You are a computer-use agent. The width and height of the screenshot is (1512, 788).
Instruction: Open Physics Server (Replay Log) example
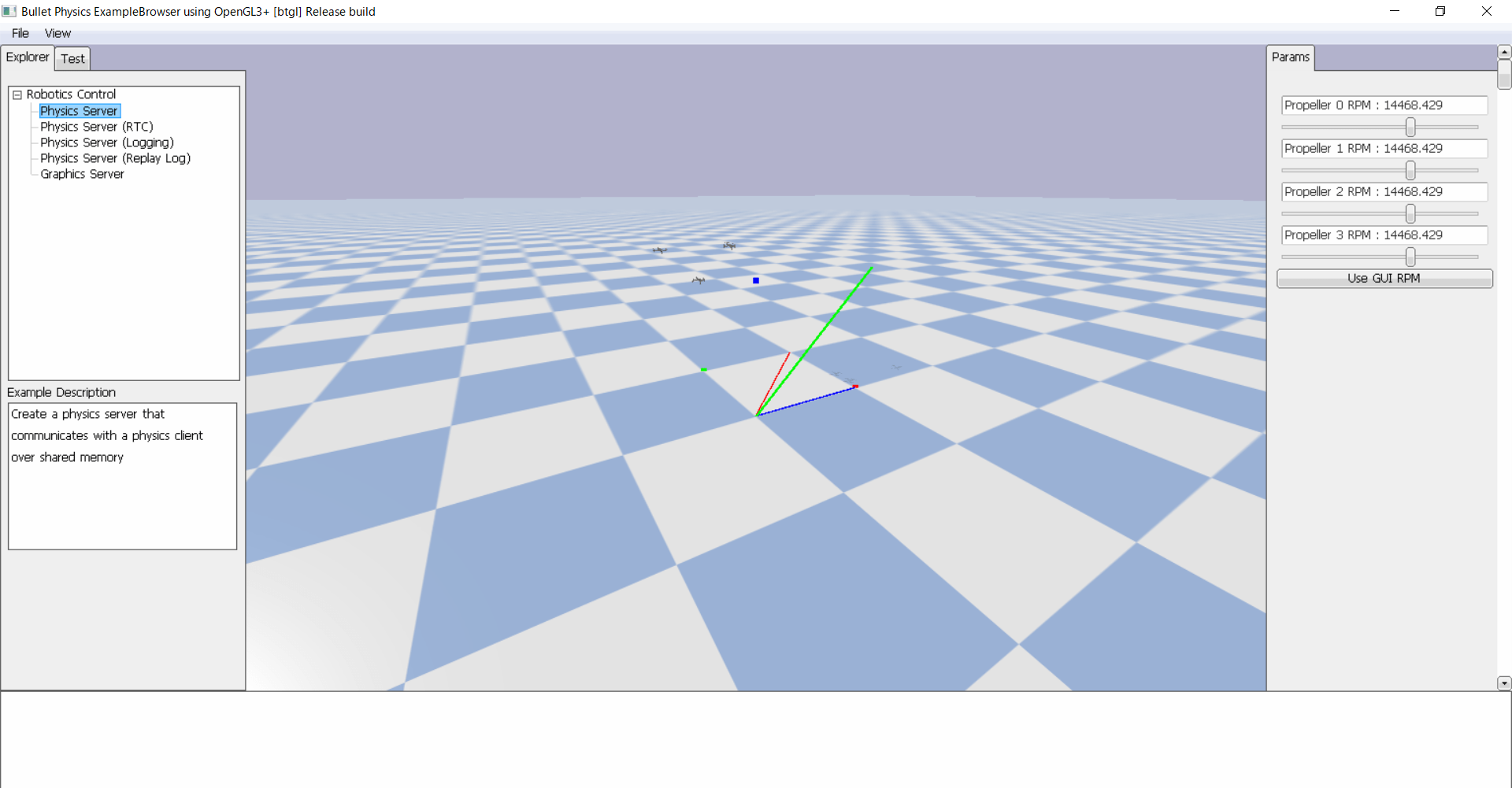pos(115,157)
